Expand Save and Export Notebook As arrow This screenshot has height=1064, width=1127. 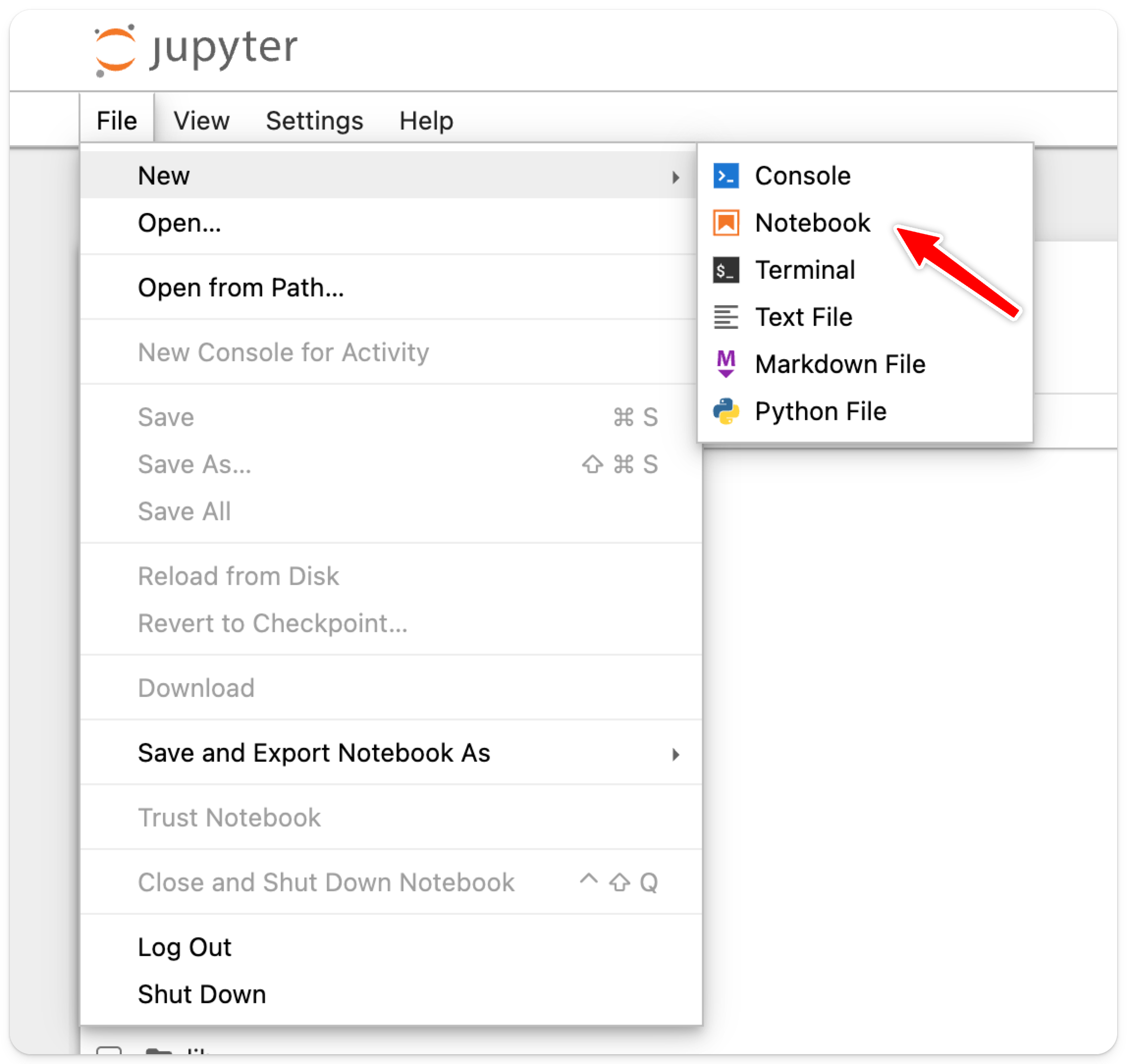click(x=675, y=754)
